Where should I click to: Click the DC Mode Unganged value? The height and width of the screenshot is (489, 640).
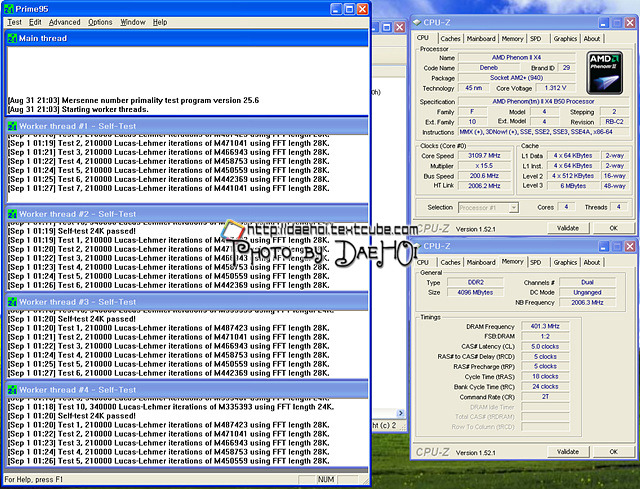tap(587, 292)
